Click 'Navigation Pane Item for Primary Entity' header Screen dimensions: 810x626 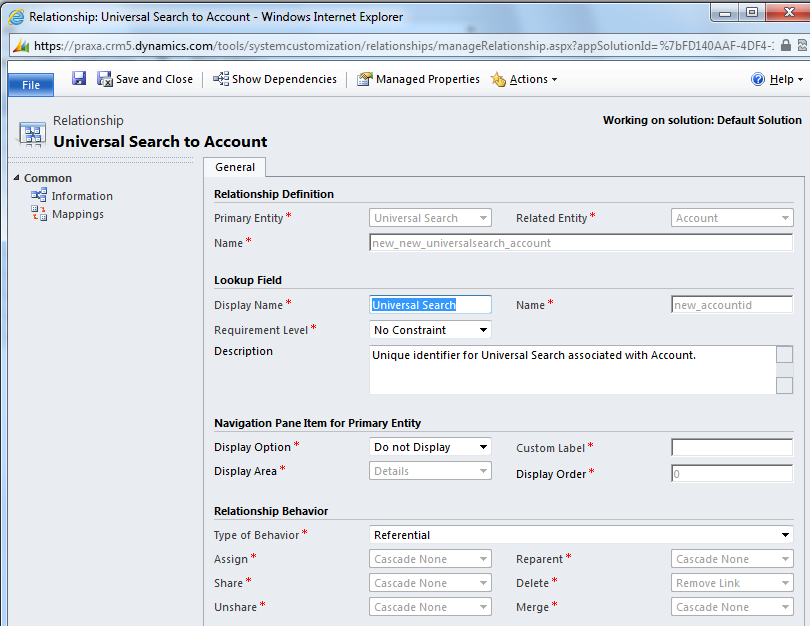pos(318,423)
